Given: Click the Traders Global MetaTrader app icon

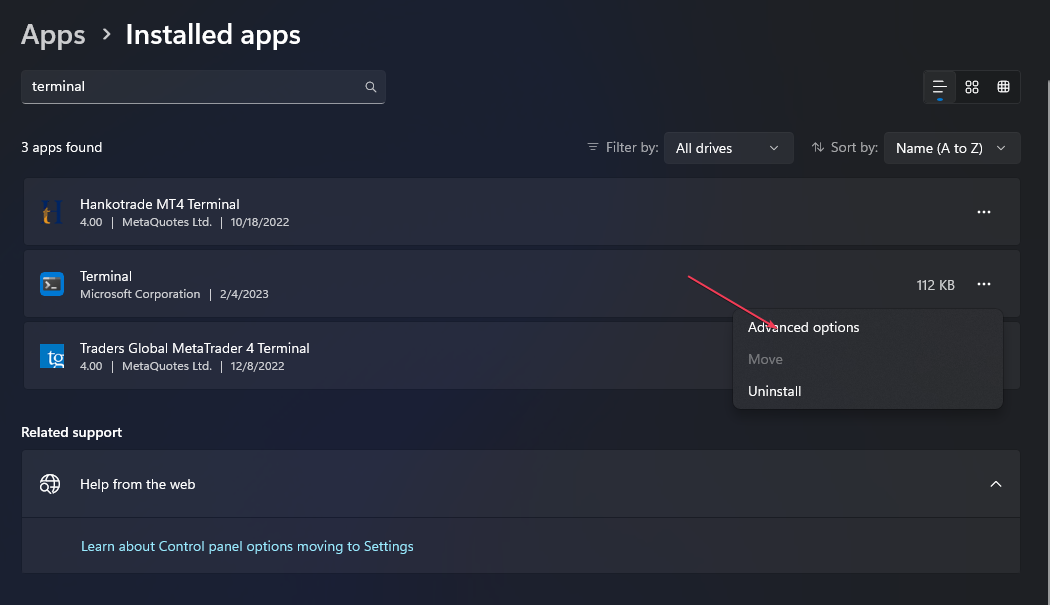Looking at the screenshot, I should coord(52,356).
